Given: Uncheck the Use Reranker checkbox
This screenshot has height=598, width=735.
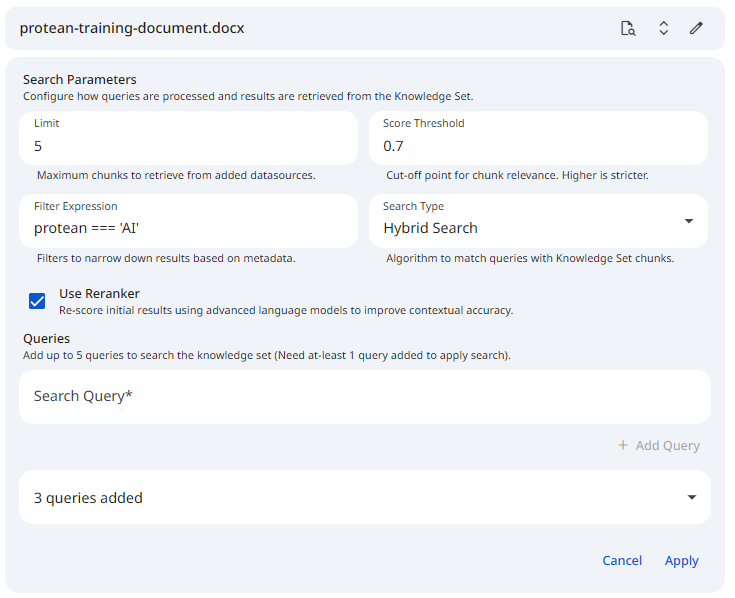Looking at the screenshot, I should pyautogui.click(x=37, y=301).
